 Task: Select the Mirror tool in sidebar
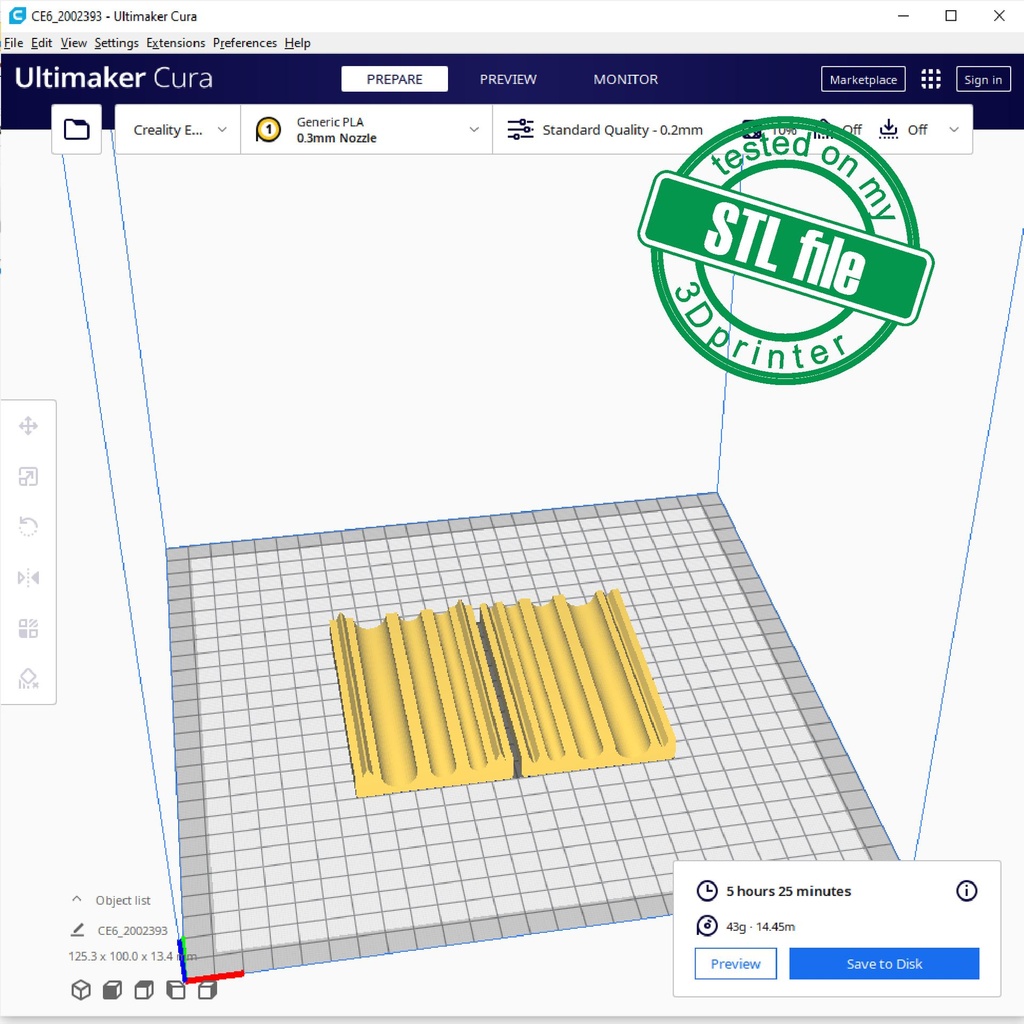[28, 578]
